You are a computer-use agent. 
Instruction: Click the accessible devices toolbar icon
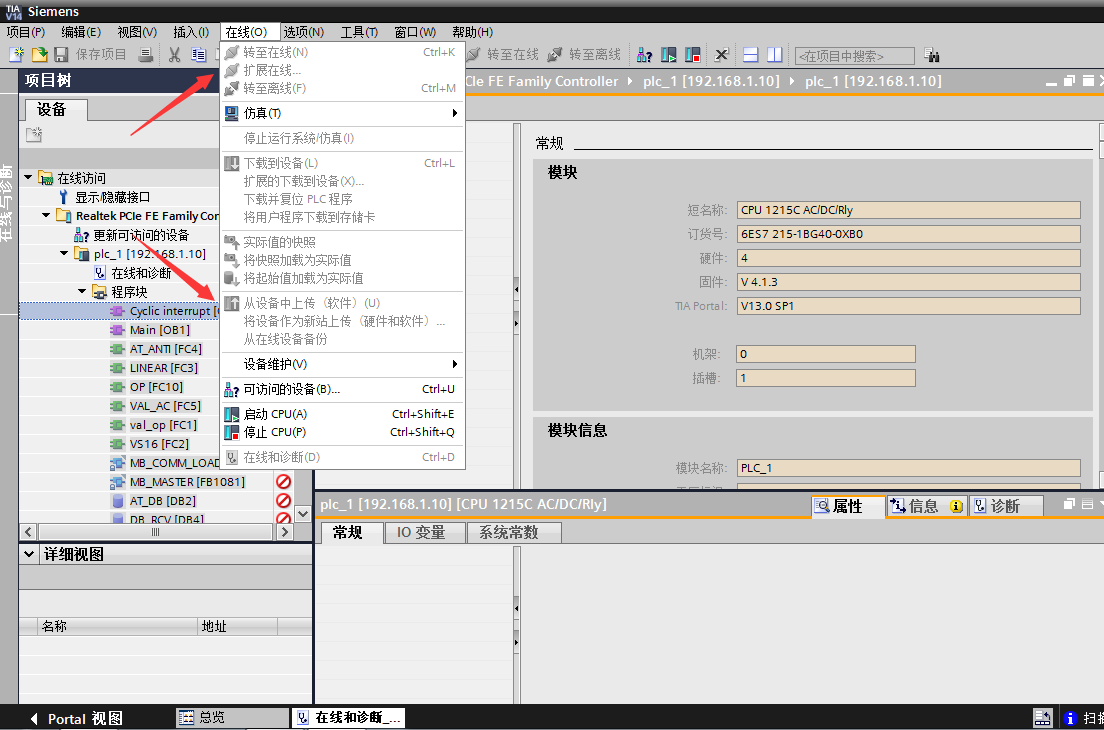point(645,55)
